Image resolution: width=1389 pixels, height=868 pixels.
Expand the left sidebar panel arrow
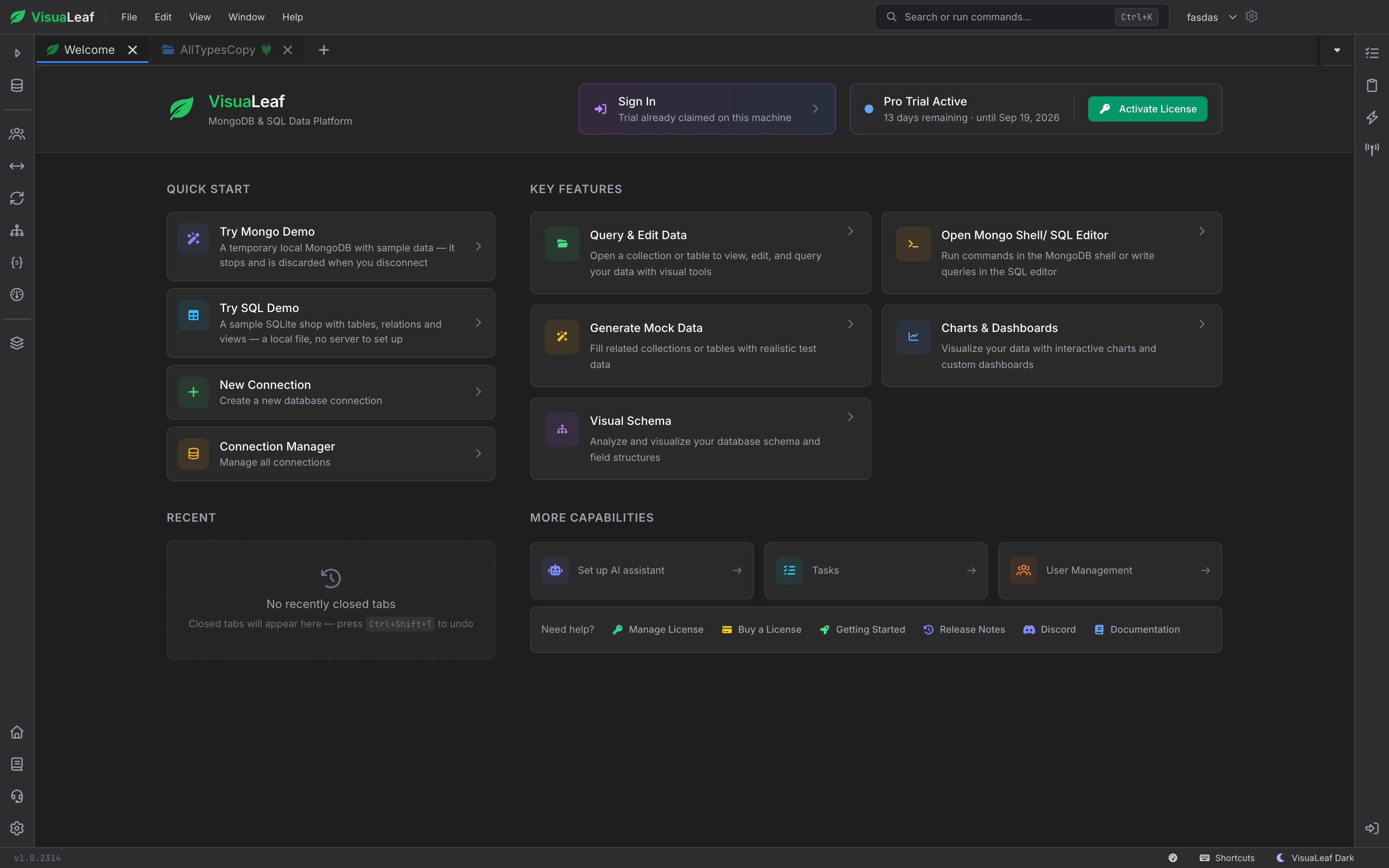tap(17, 53)
